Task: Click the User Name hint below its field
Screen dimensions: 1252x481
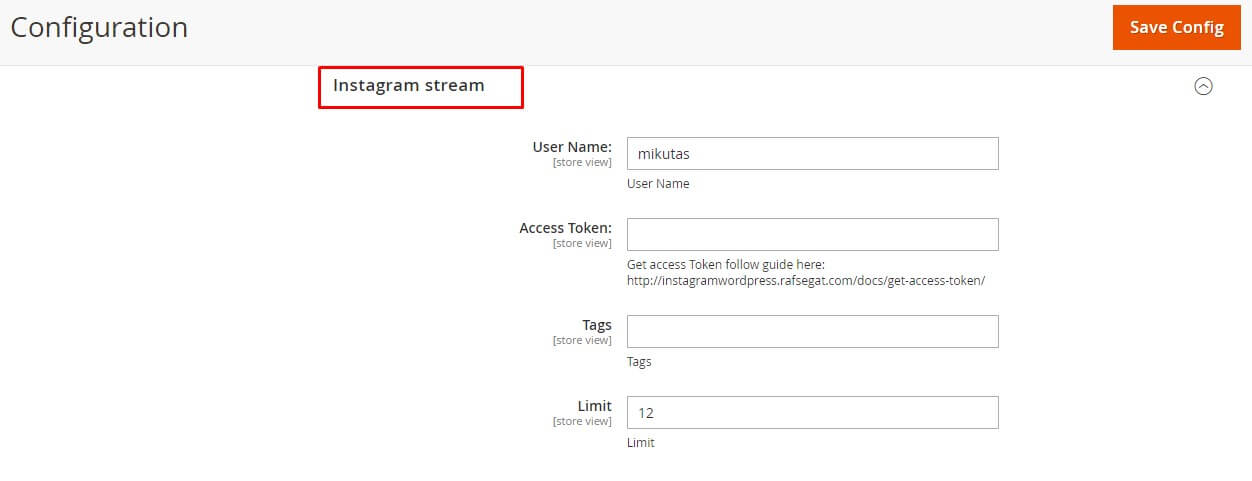Action: [x=658, y=184]
